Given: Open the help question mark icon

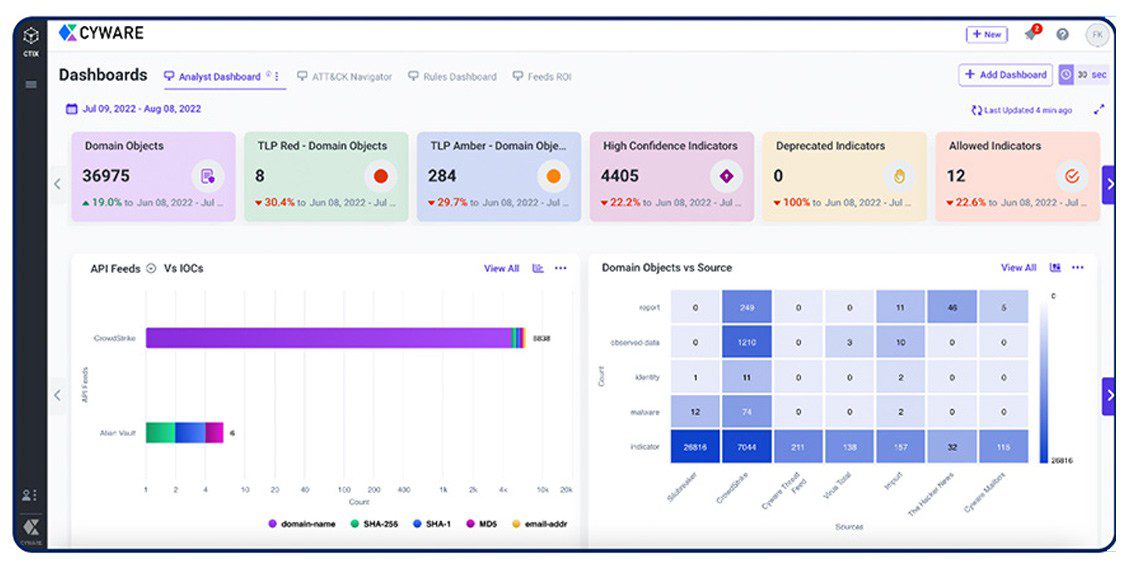Looking at the screenshot, I should tap(1063, 35).
